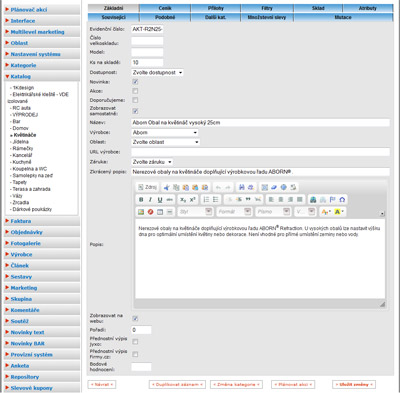The height and width of the screenshot is (393, 400).
Task: Toggle Strikethrough formatting in editor
Action: tap(170, 200)
